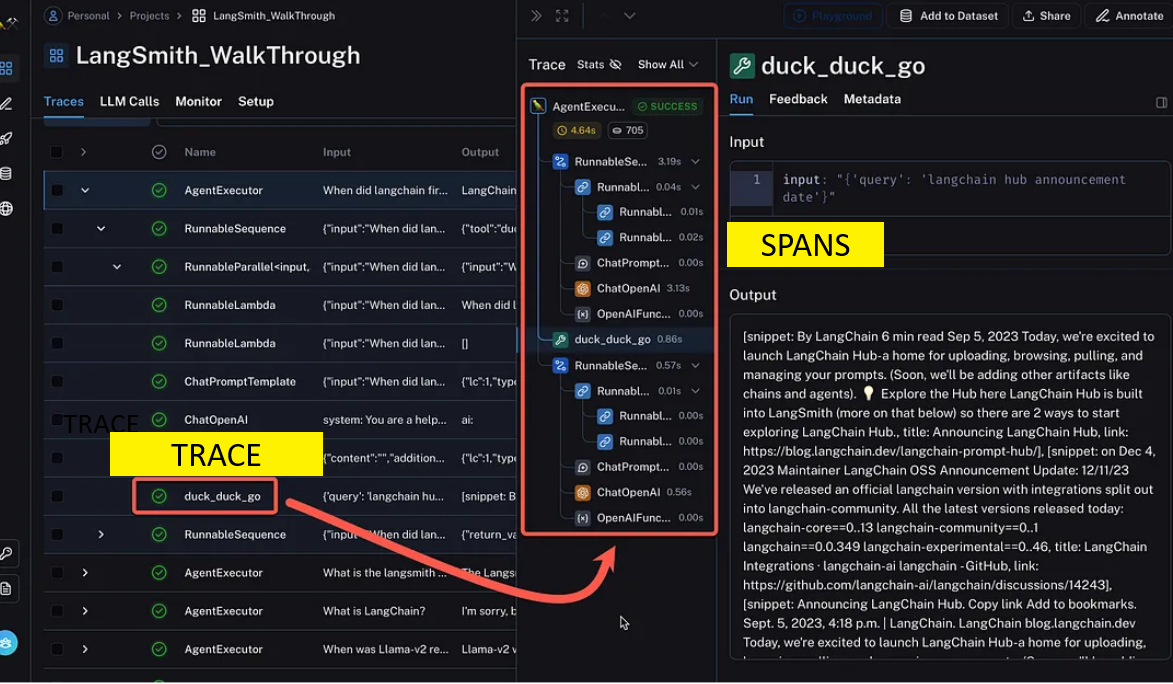Expand the trace panel to fullscreen
This screenshot has height=684, width=1173.
(562, 16)
